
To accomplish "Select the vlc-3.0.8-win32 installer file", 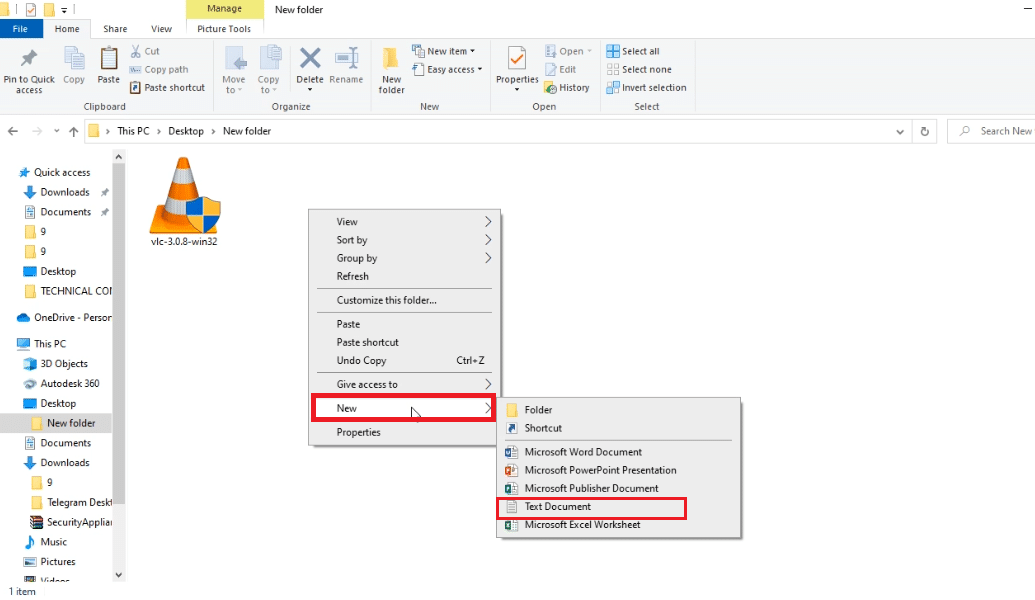I will click(x=184, y=201).
